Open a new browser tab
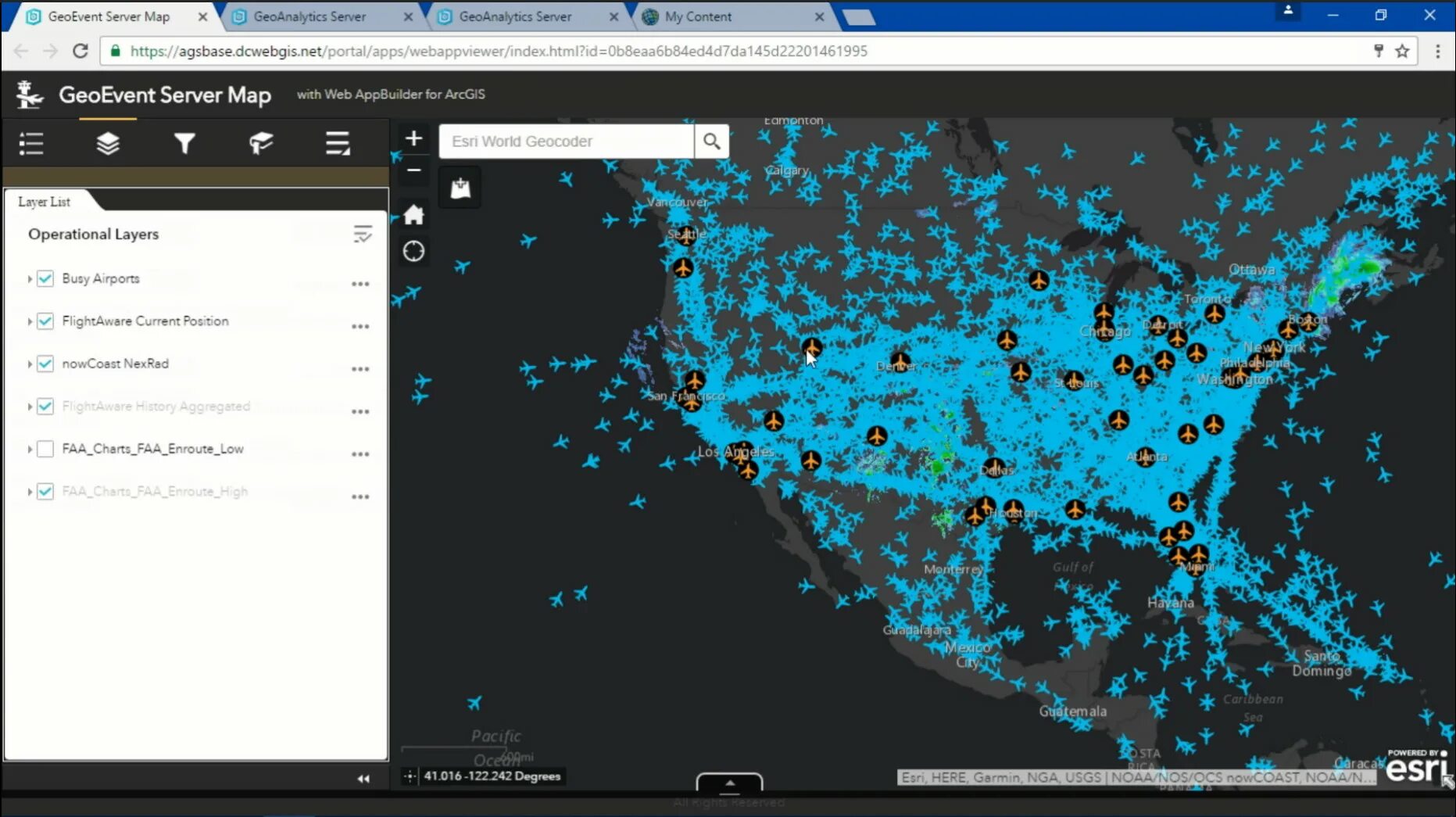 (858, 17)
